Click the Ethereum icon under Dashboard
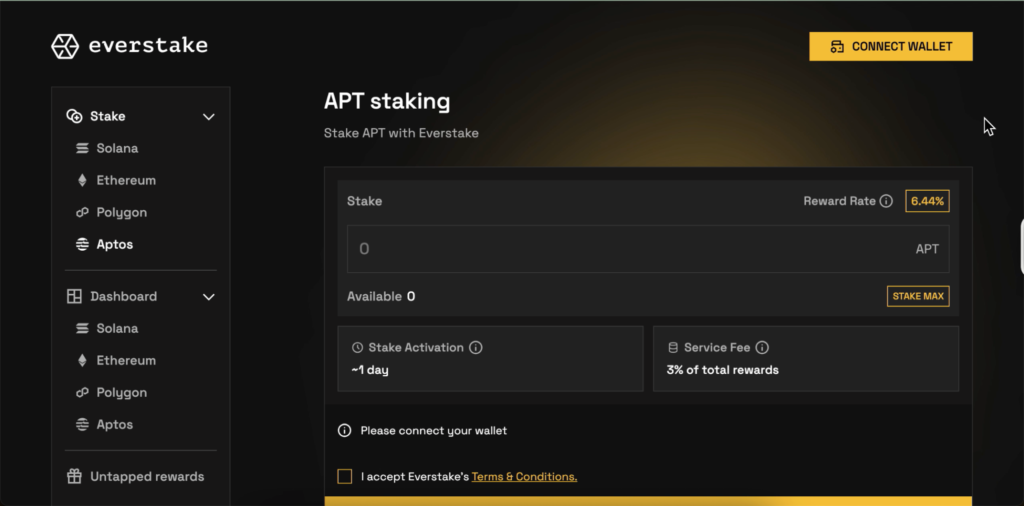This screenshot has height=506, width=1024. (82, 360)
